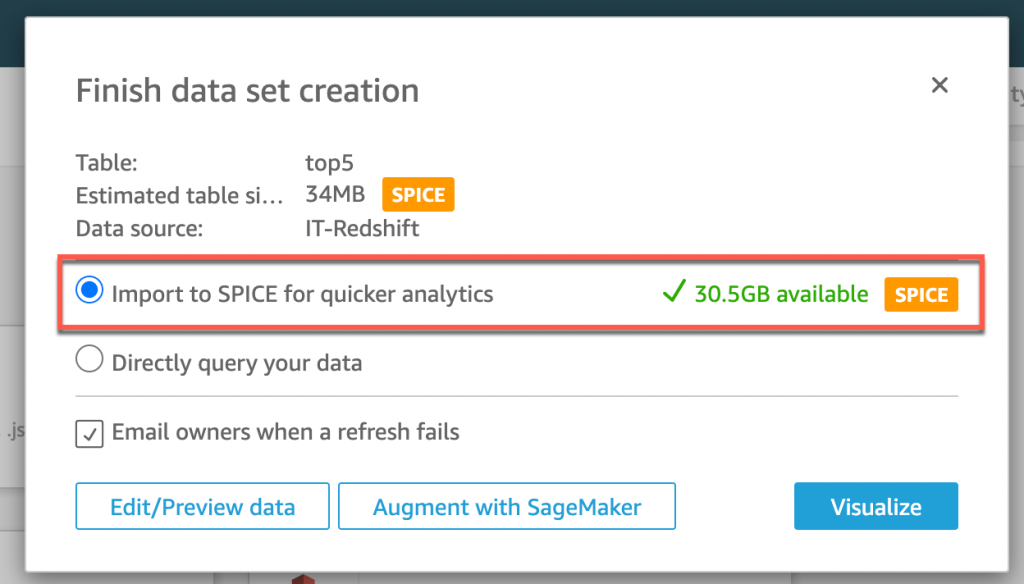Click the SPICE badge beside 34MB
This screenshot has width=1024, height=584.
419,194
